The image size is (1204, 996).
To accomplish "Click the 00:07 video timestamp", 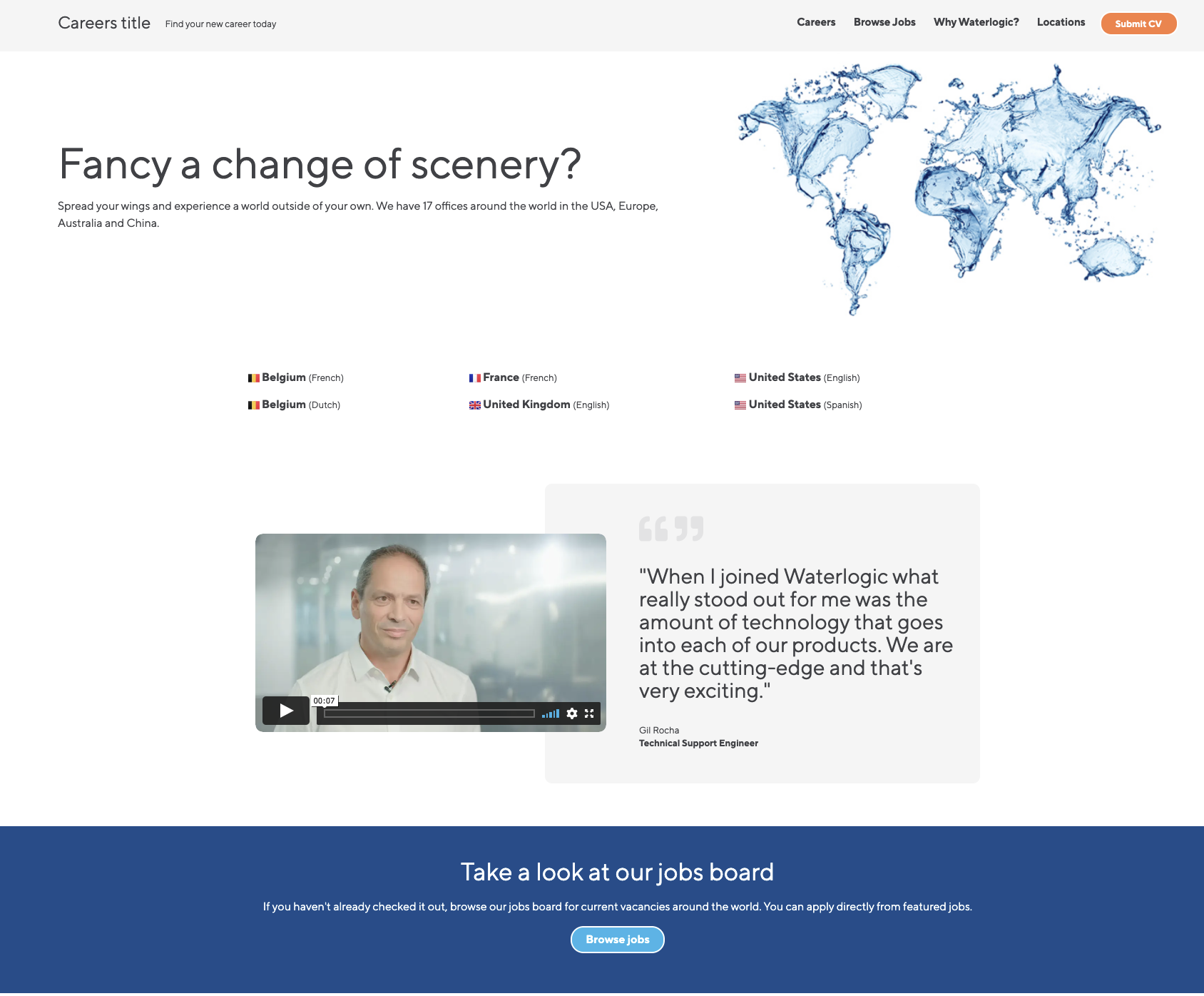I will [325, 701].
